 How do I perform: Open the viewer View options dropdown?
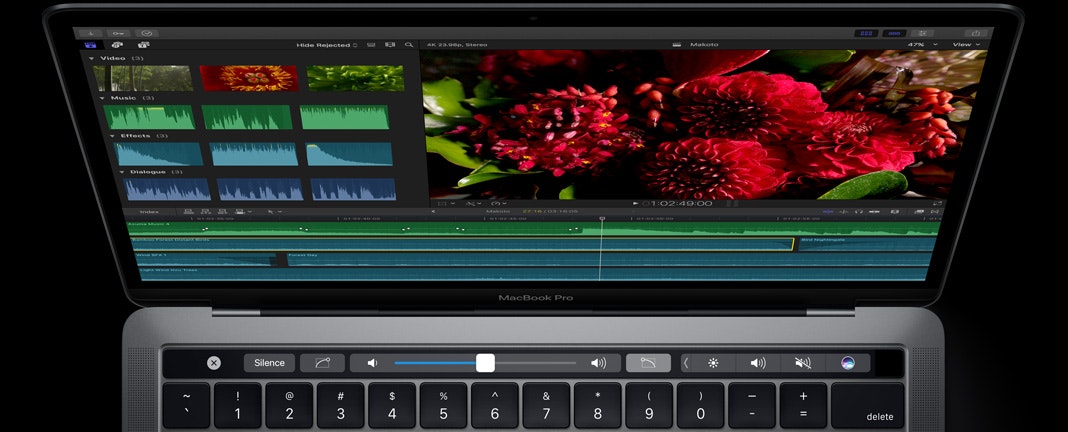pyautogui.click(x=967, y=45)
